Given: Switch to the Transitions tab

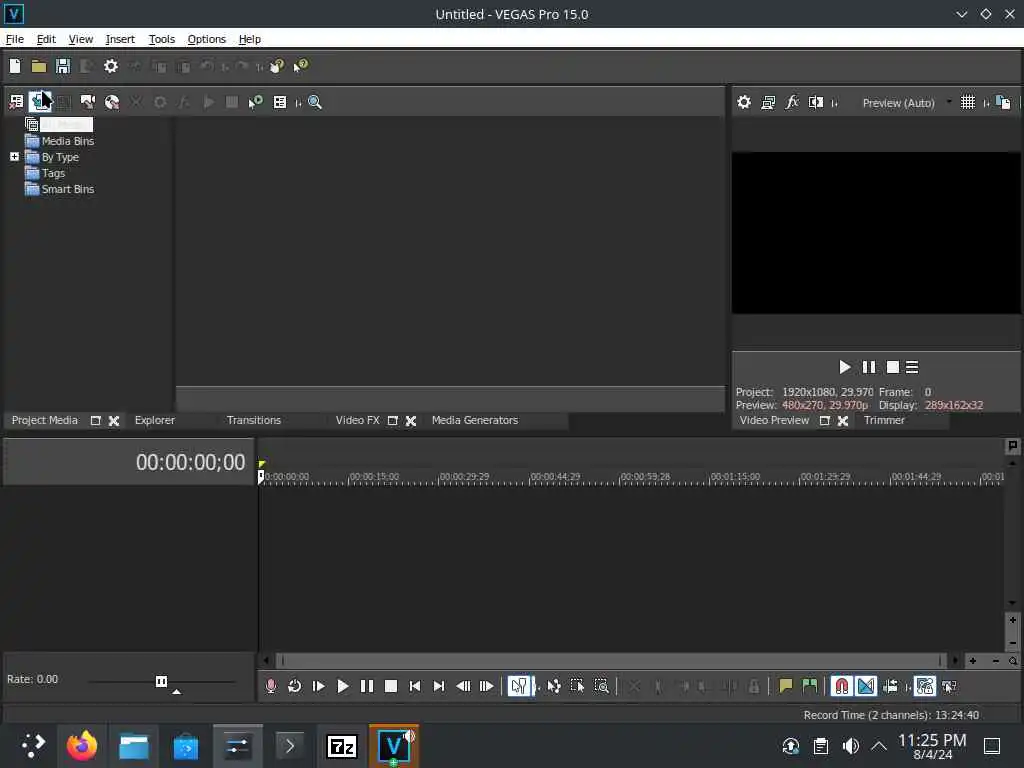Looking at the screenshot, I should [253, 420].
